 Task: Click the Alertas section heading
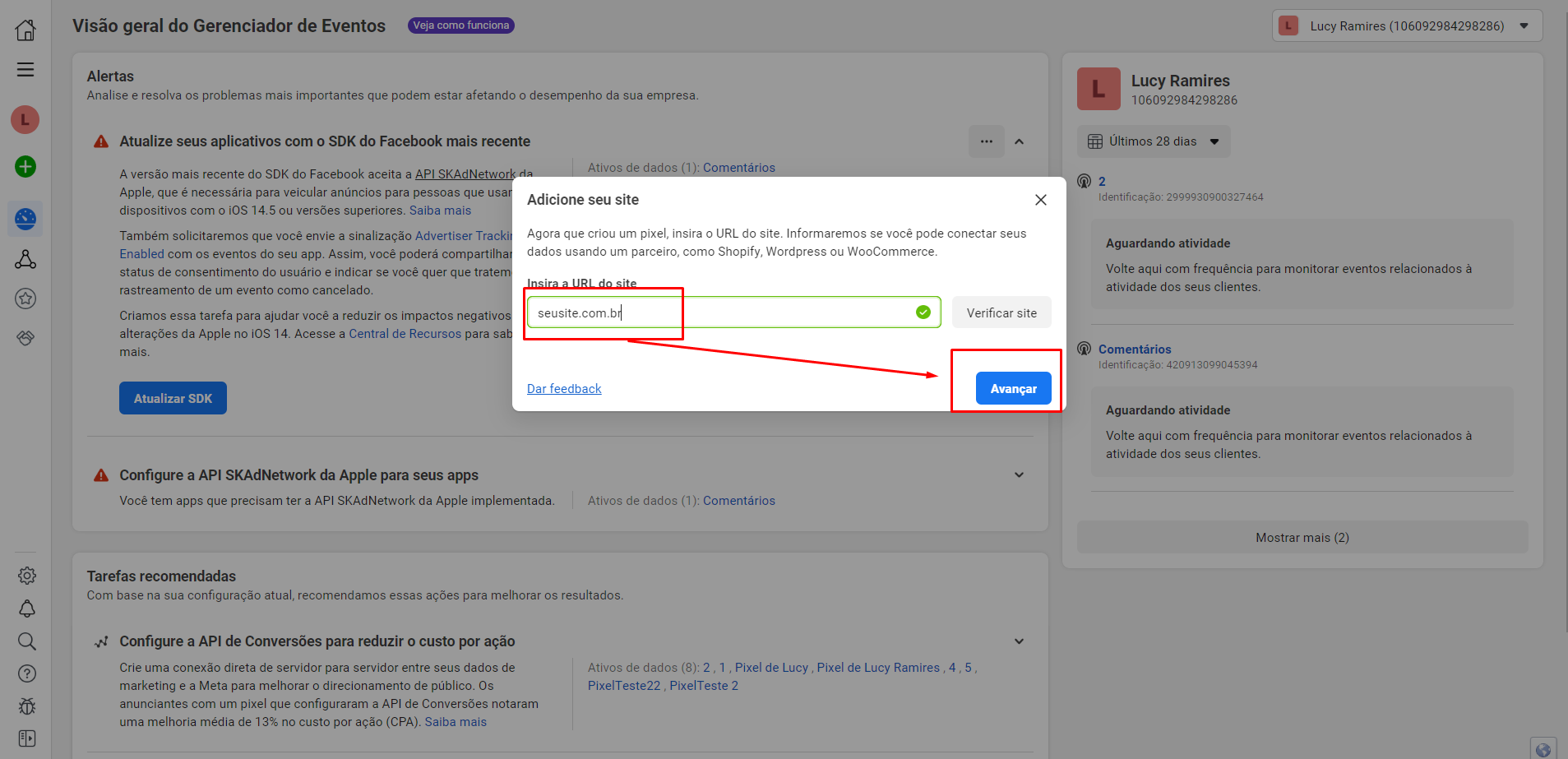point(110,76)
